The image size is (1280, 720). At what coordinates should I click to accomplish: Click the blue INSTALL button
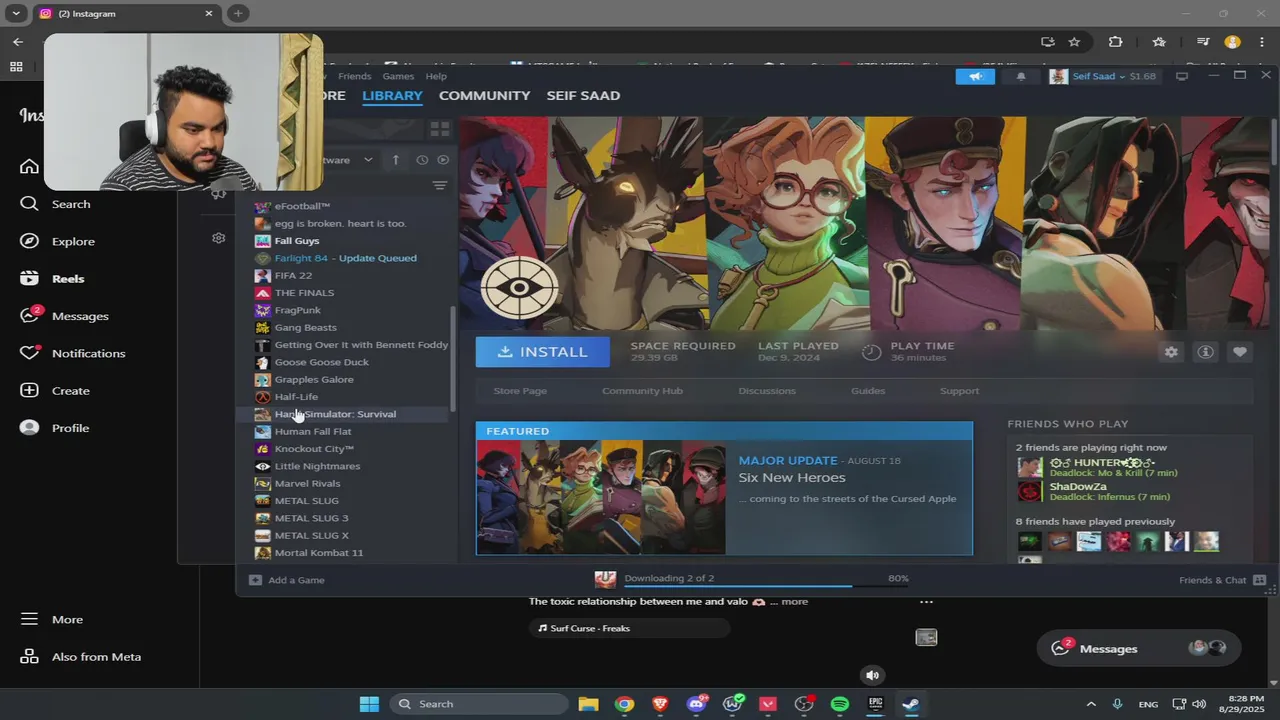(542, 352)
